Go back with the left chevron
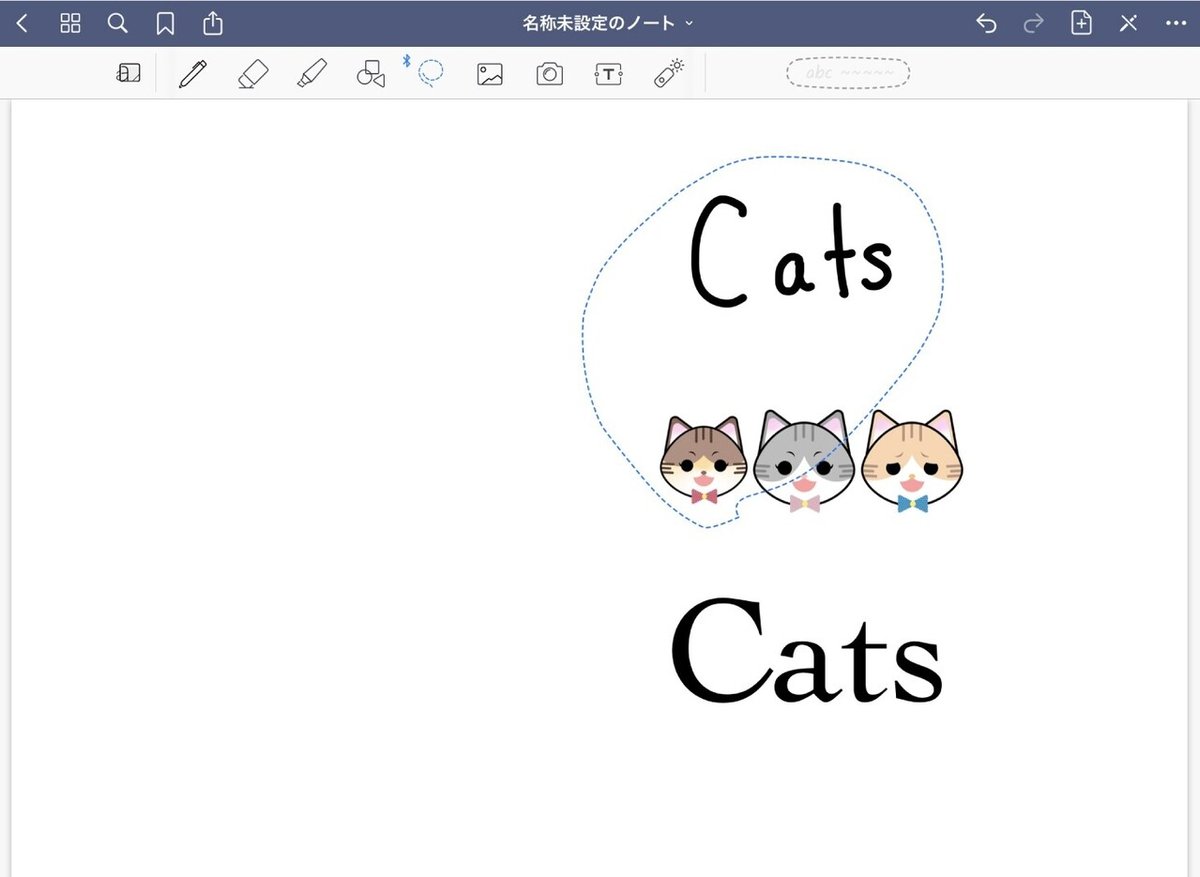Screen dimensions: 1200x877 click(x=23, y=23)
